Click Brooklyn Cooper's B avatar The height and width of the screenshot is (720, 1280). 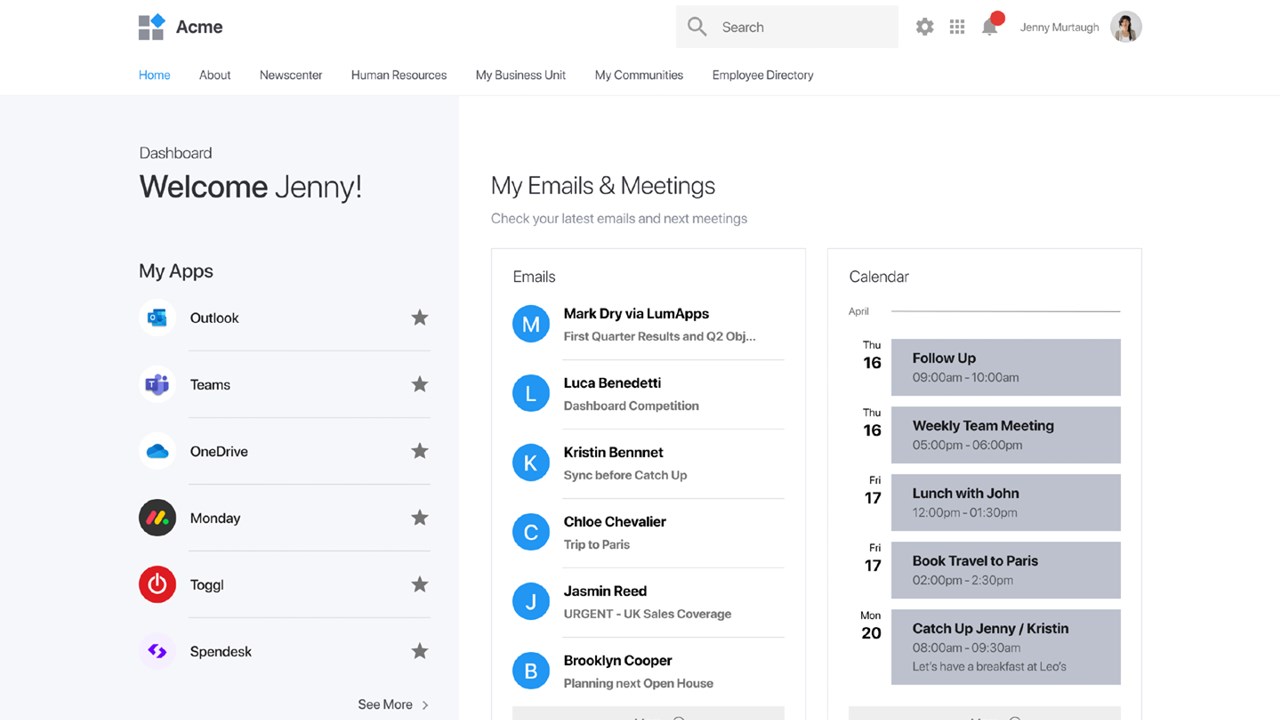coord(531,671)
